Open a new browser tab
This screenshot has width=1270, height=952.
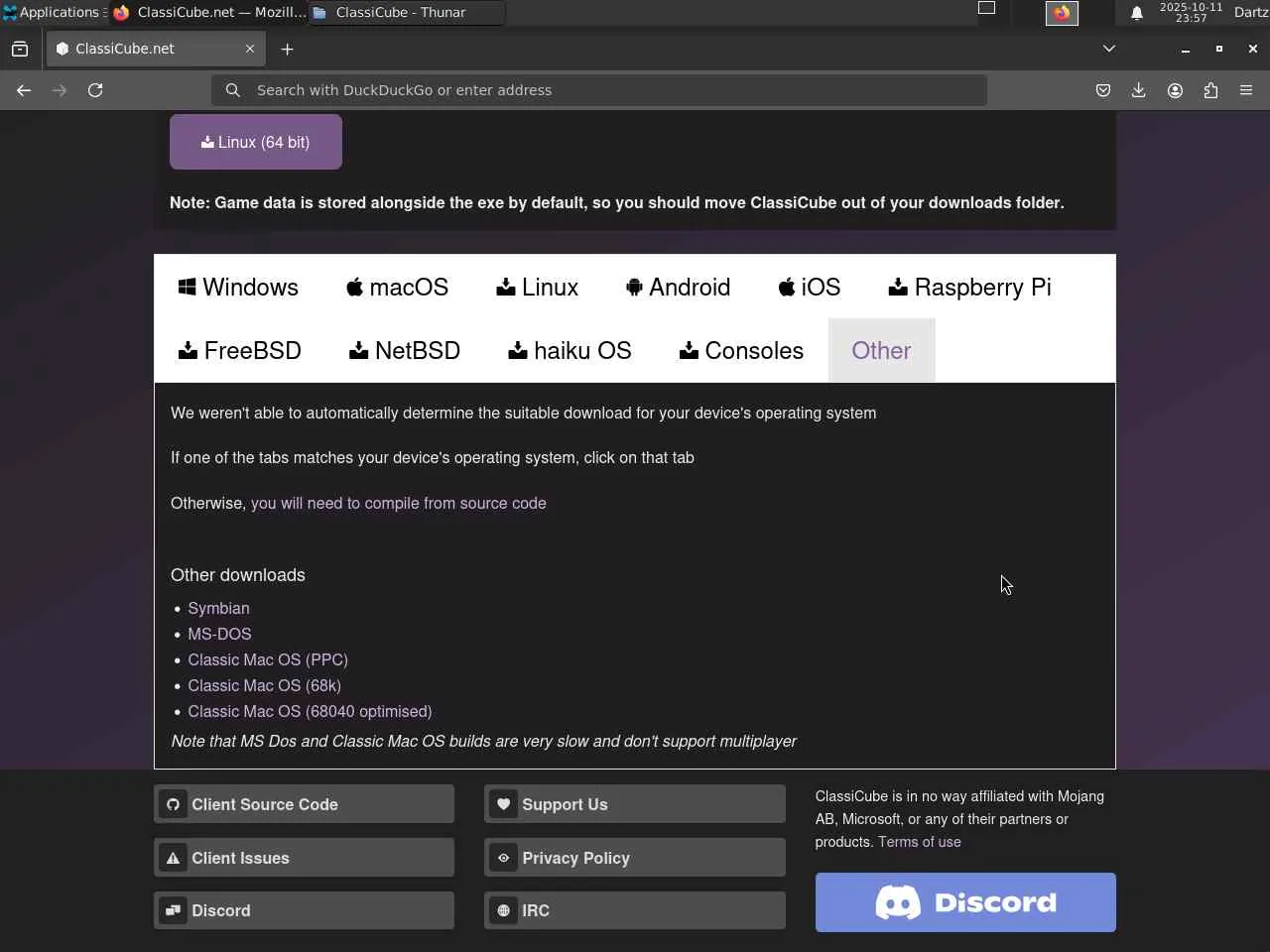pyautogui.click(x=287, y=49)
